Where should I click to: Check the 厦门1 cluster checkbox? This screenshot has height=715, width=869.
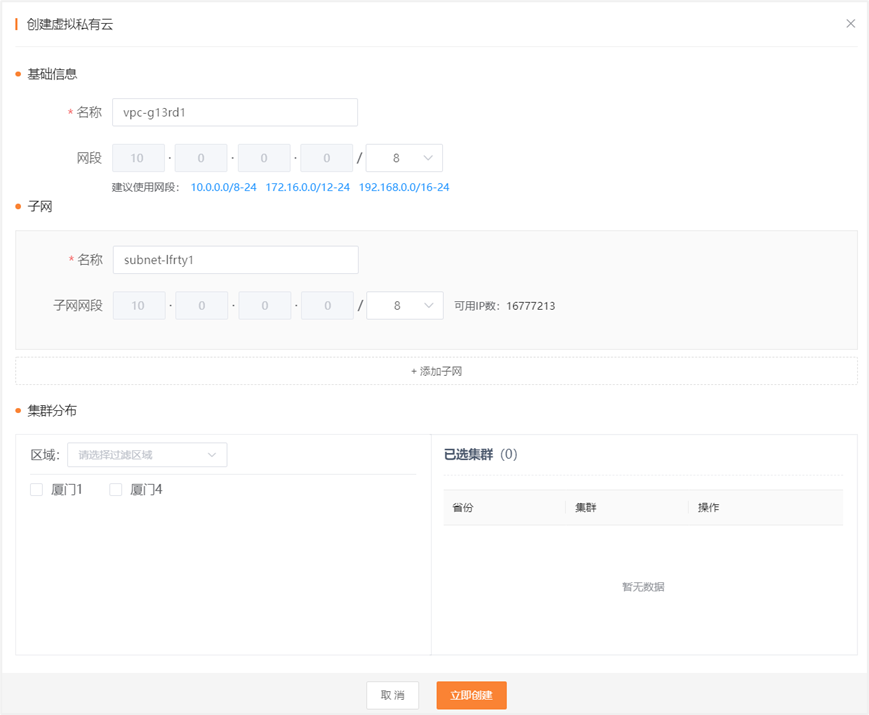pyautogui.click(x=37, y=489)
